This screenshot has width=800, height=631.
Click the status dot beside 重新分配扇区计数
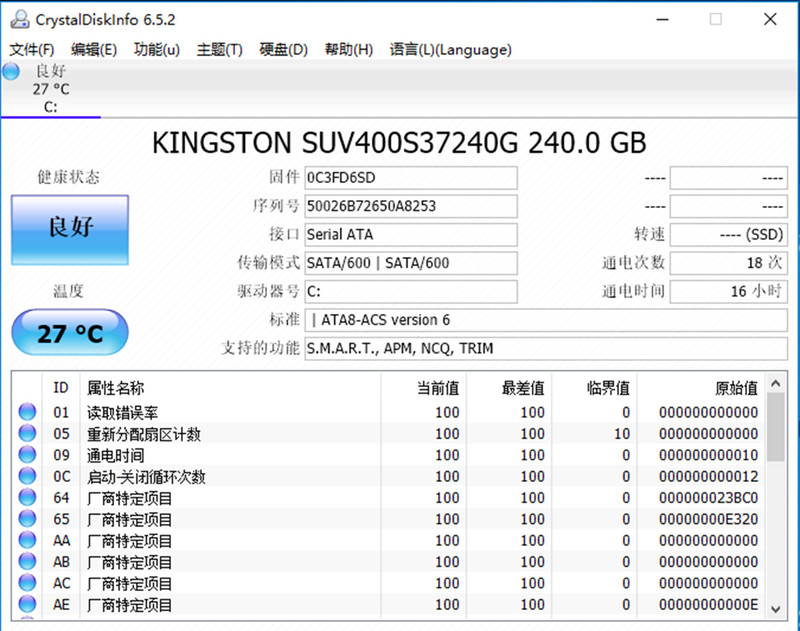pyautogui.click(x=29, y=433)
